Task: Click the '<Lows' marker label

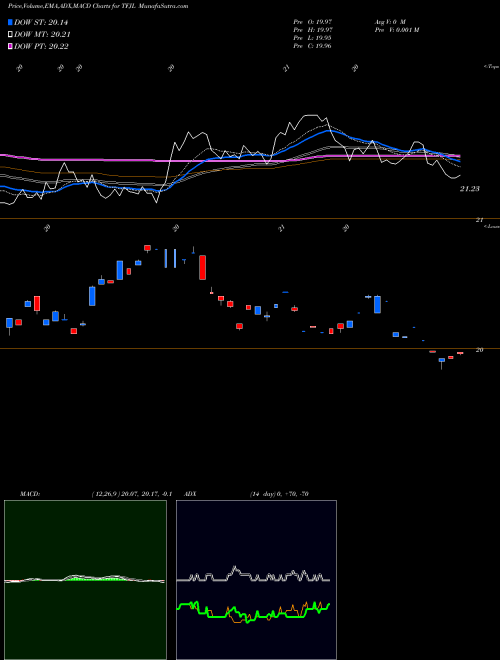Action: pyautogui.click(x=491, y=226)
